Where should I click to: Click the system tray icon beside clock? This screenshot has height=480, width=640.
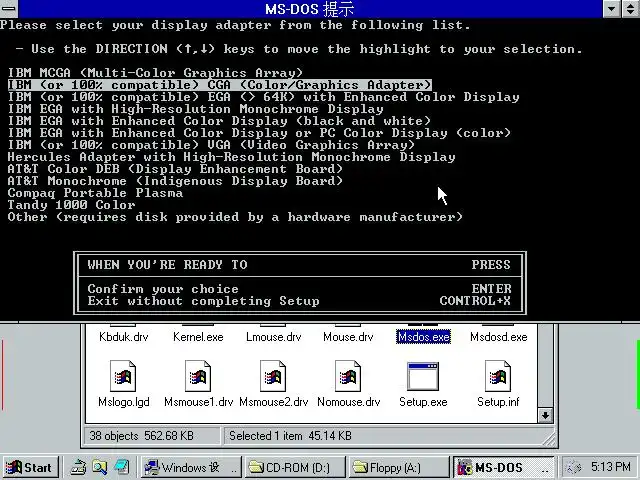tap(575, 467)
